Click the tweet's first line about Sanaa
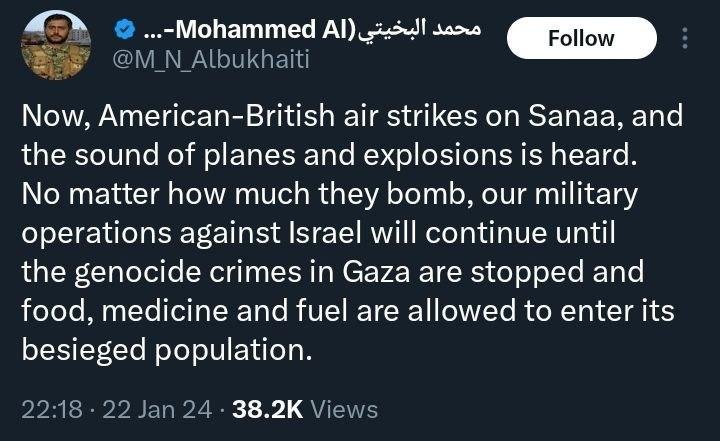This screenshot has height=441, width=720. (350, 116)
